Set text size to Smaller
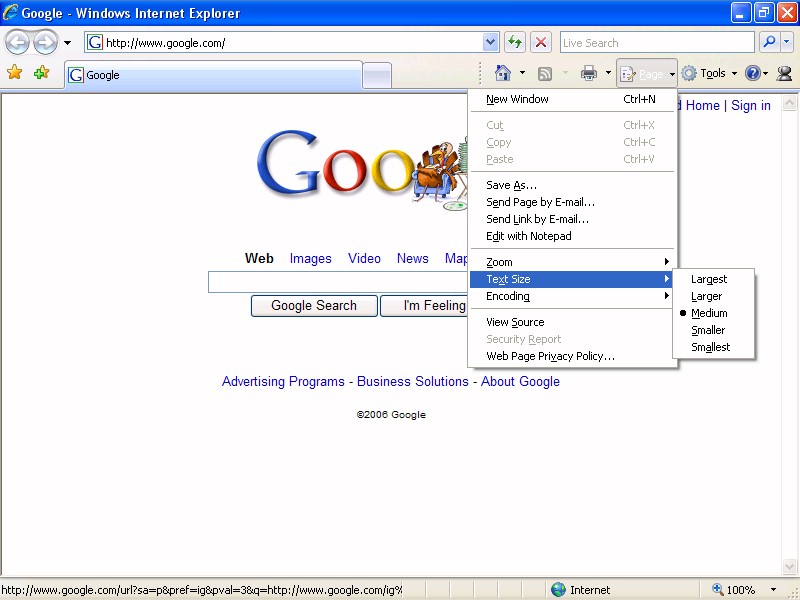Viewport: 800px width, 600px height. [x=714, y=330]
